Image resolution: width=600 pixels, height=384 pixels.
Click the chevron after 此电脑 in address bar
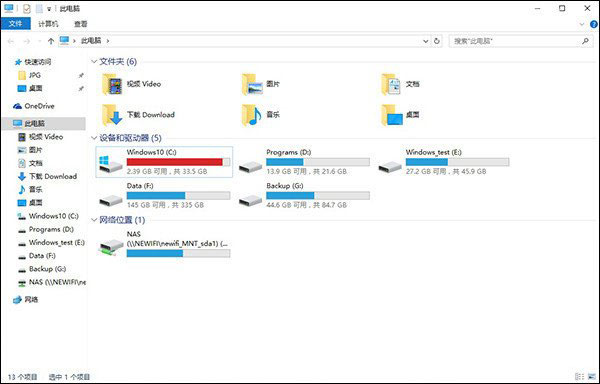pyautogui.click(x=108, y=41)
